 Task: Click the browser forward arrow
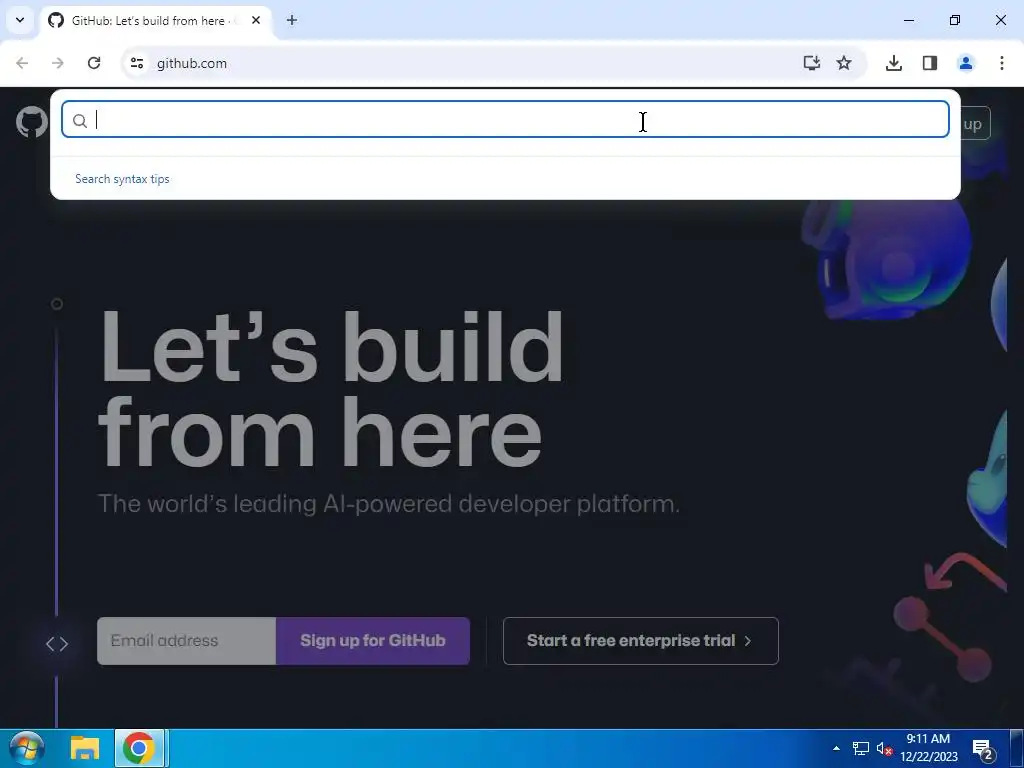(58, 63)
